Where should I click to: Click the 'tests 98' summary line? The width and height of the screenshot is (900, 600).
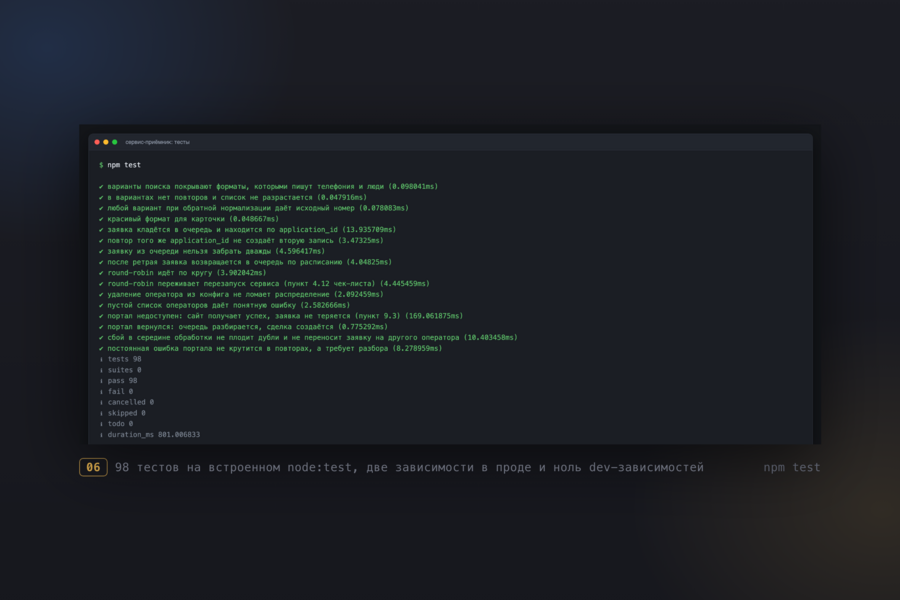pos(121,359)
